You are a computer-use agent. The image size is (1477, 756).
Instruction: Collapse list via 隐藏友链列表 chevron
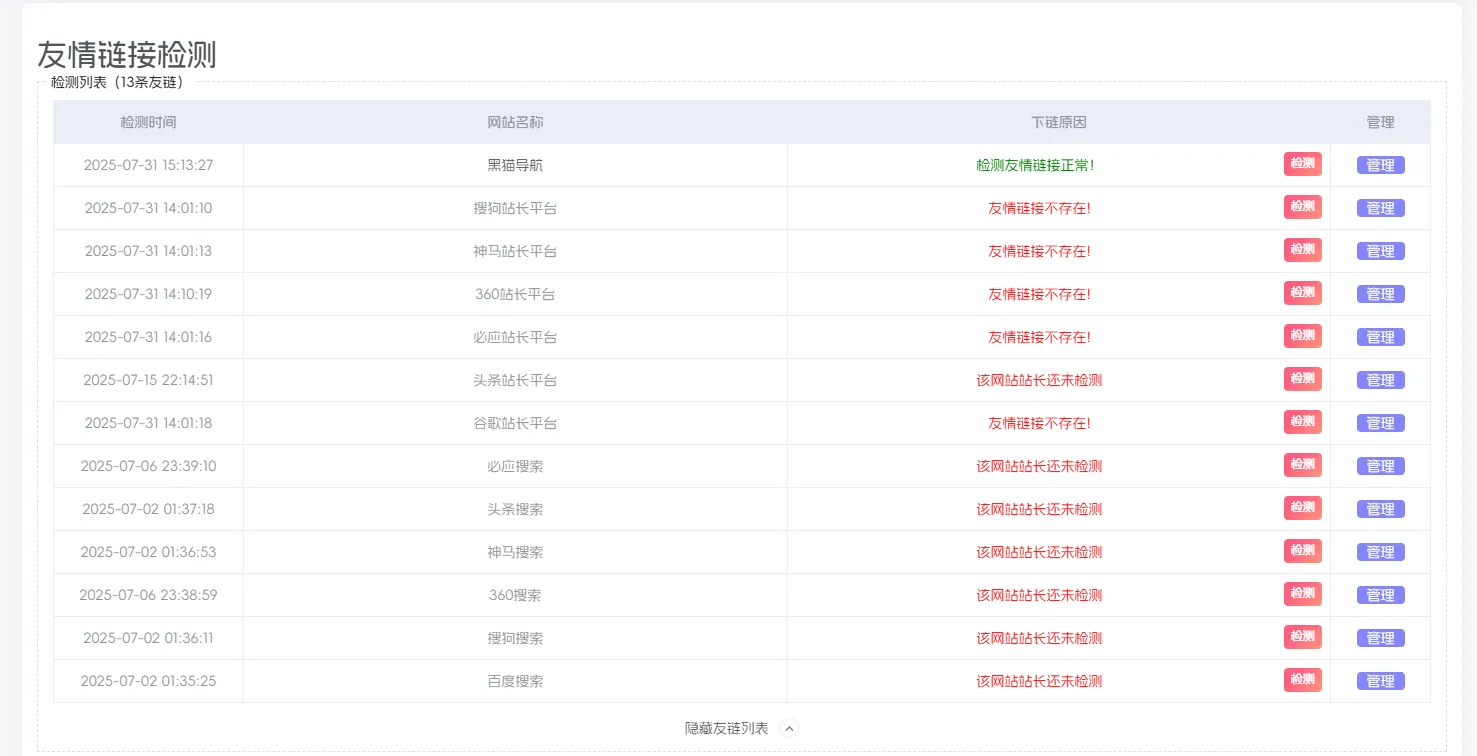pos(789,728)
